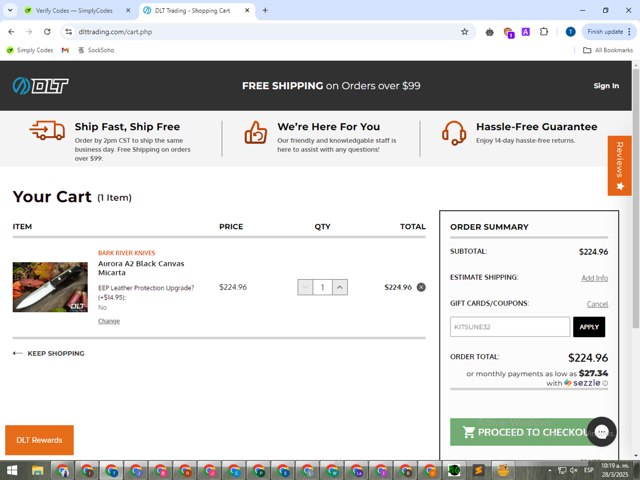This screenshot has height=480, width=640.
Task: Open the live chat bubble
Action: 602,431
